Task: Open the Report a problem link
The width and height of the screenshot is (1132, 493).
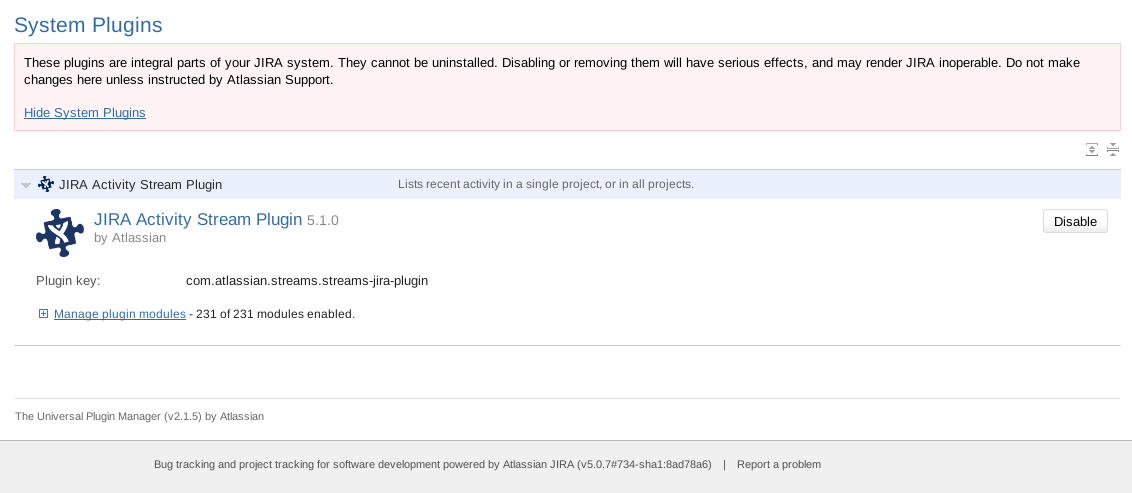Action: (778, 464)
